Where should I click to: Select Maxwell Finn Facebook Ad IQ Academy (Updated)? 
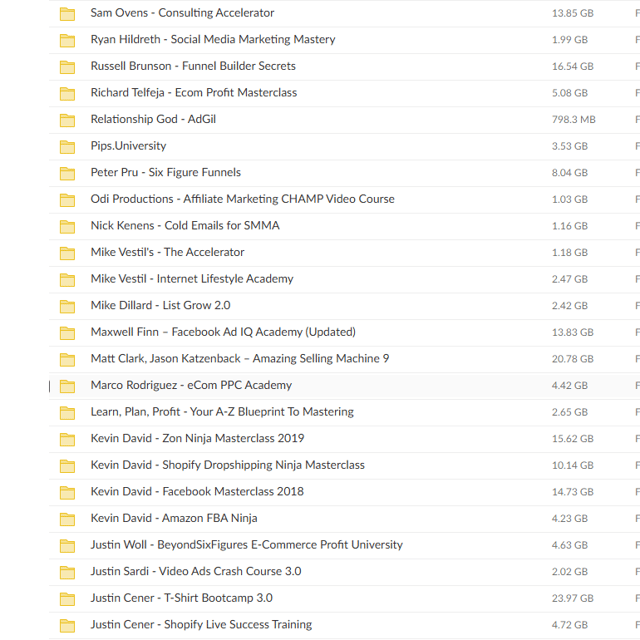(x=223, y=332)
